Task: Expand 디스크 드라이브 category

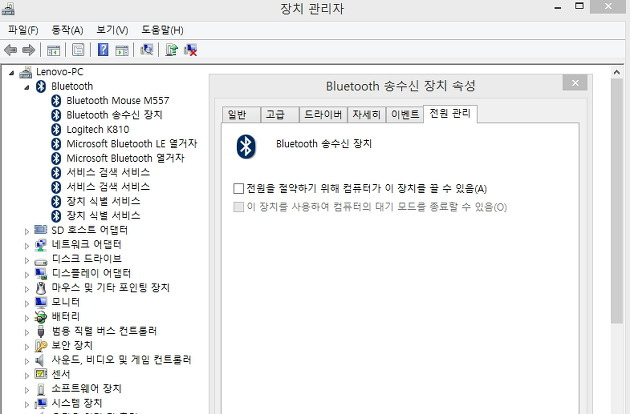Action: click(27, 260)
